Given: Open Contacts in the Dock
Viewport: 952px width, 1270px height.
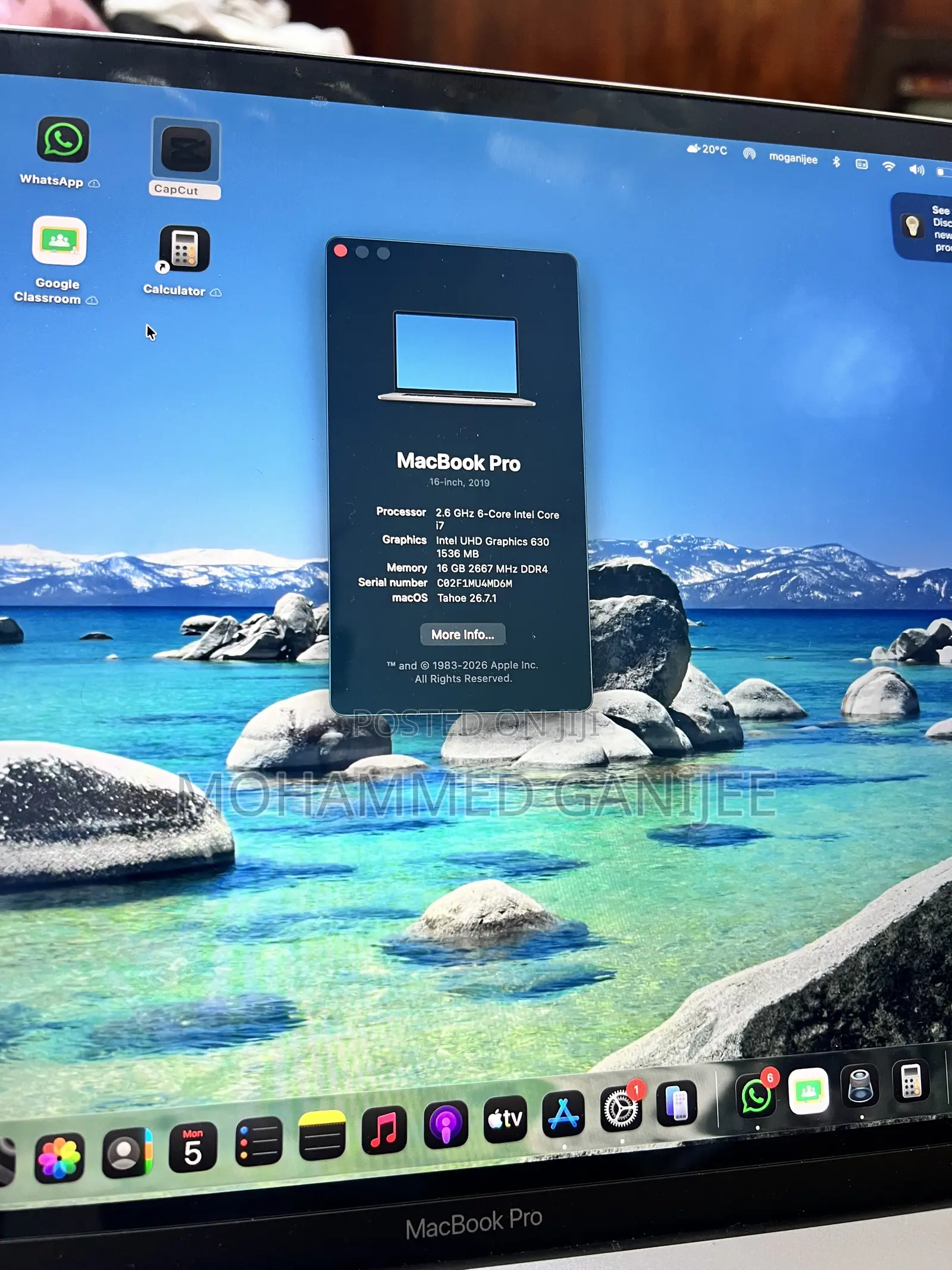Looking at the screenshot, I should point(127,1152).
